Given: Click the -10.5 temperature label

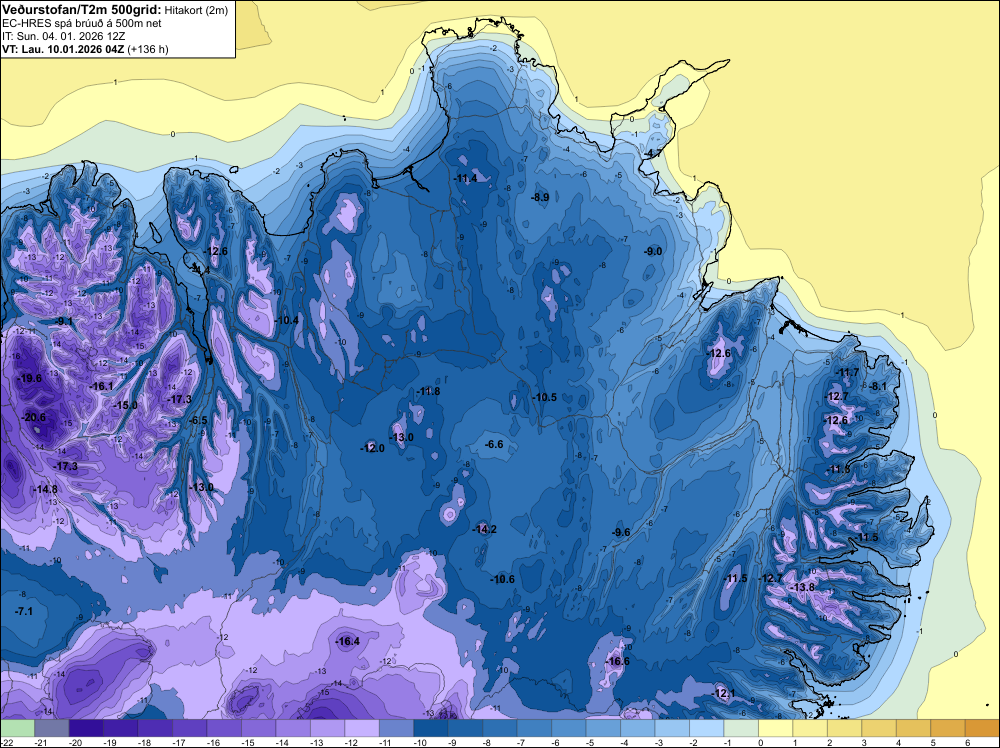Looking at the screenshot, I should click(545, 397).
